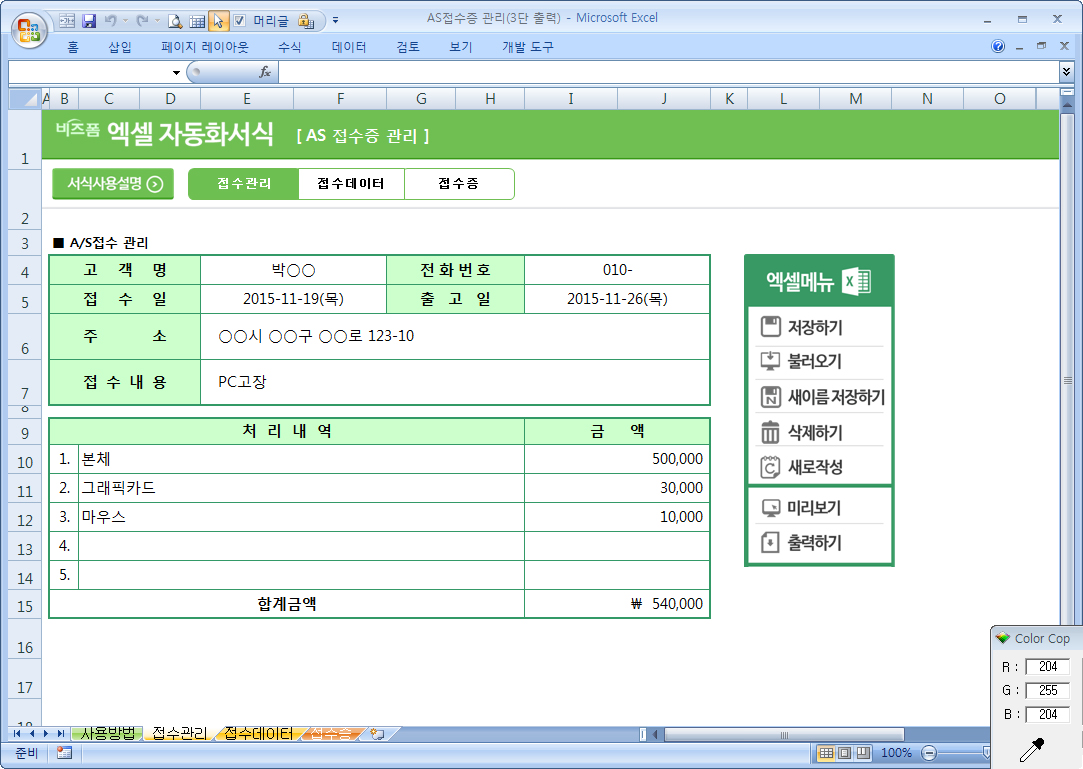Expand the formula bar
The height and width of the screenshot is (769, 1083).
click(1066, 72)
